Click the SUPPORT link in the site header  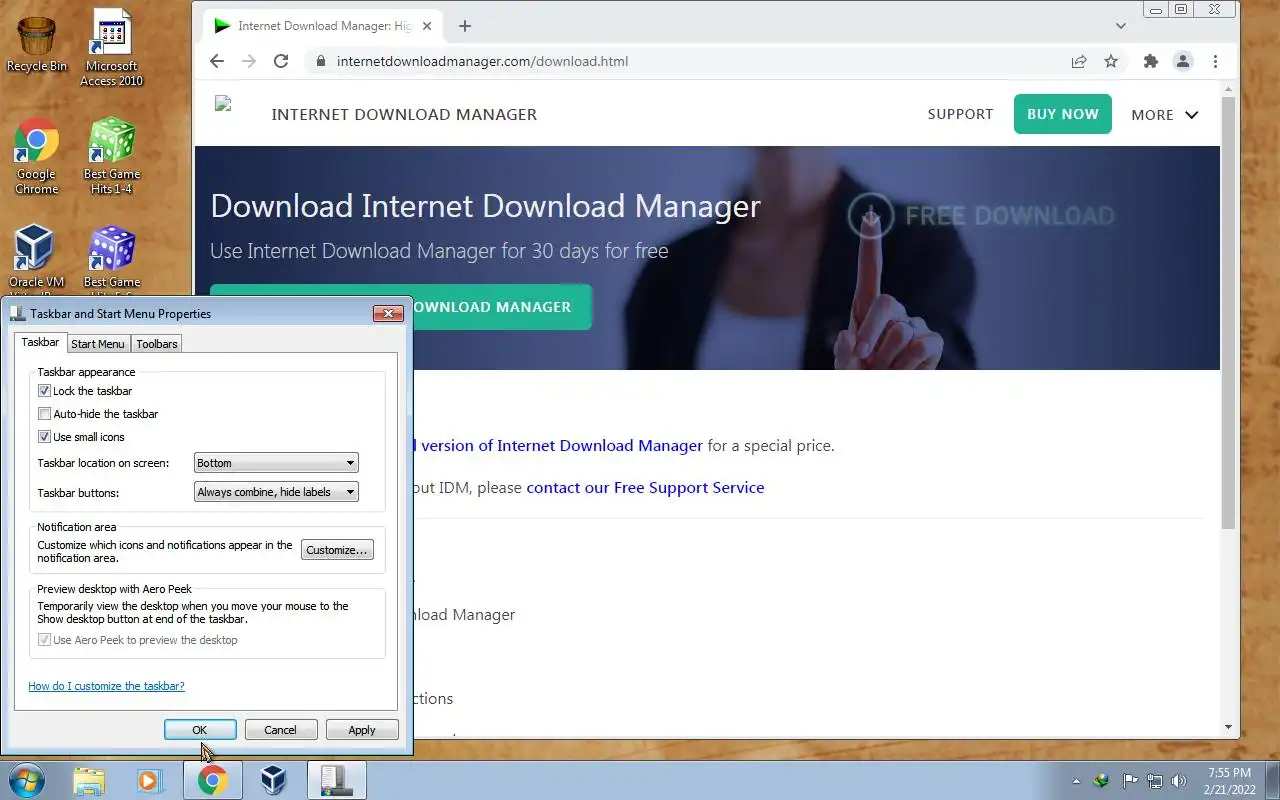coord(960,114)
